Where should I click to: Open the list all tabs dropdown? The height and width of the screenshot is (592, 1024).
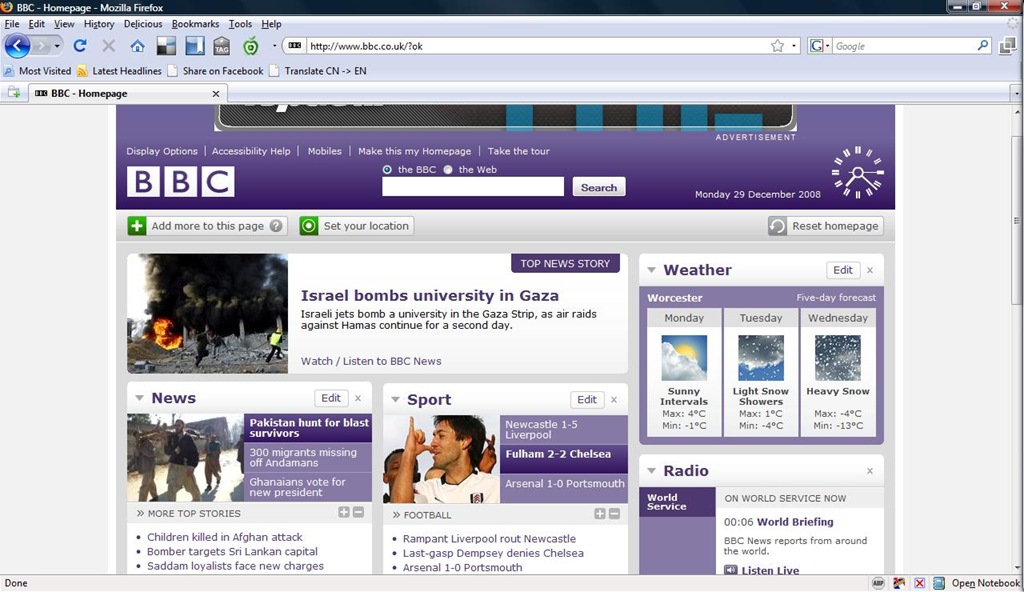coord(1016,93)
